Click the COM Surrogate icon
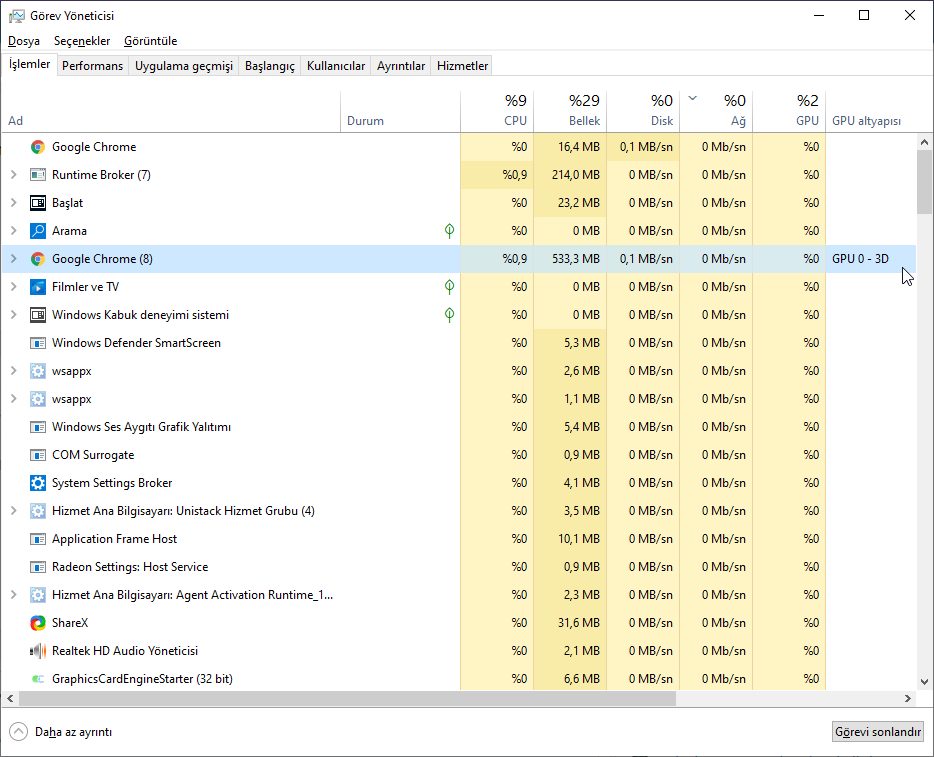This screenshot has width=934, height=757. pos(38,455)
